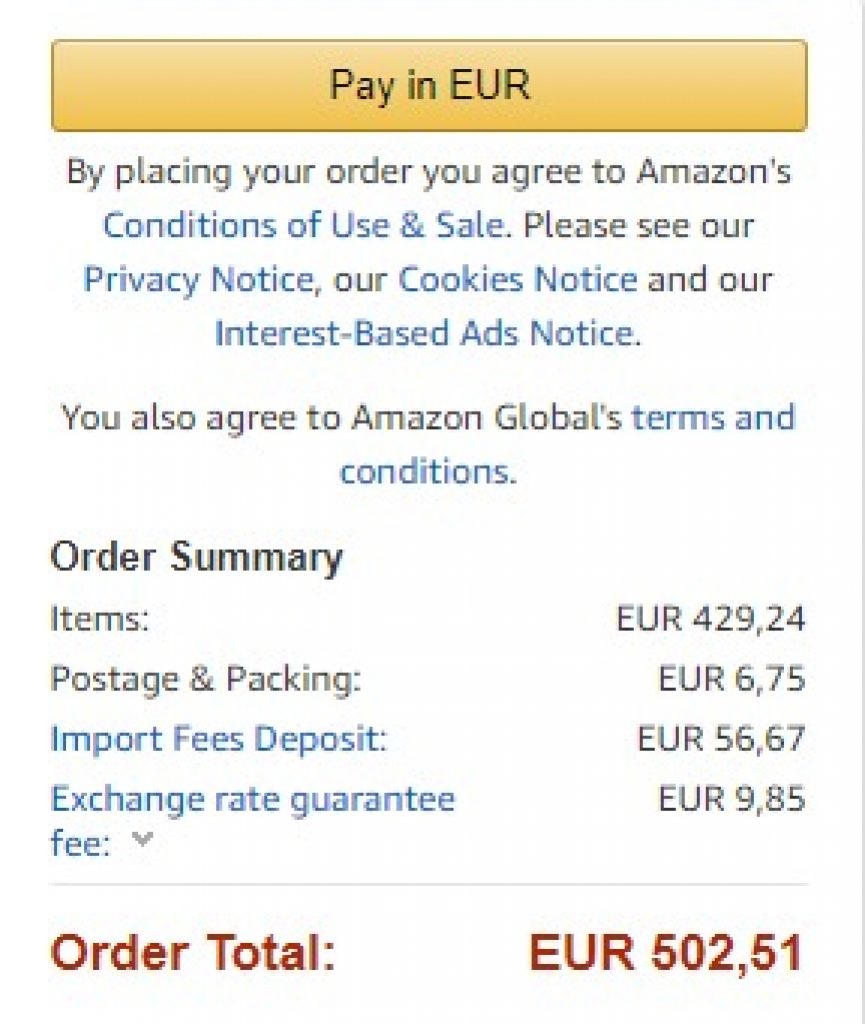Select the import fees amount EUR 56,67
865x1024 pixels.
click(721, 740)
